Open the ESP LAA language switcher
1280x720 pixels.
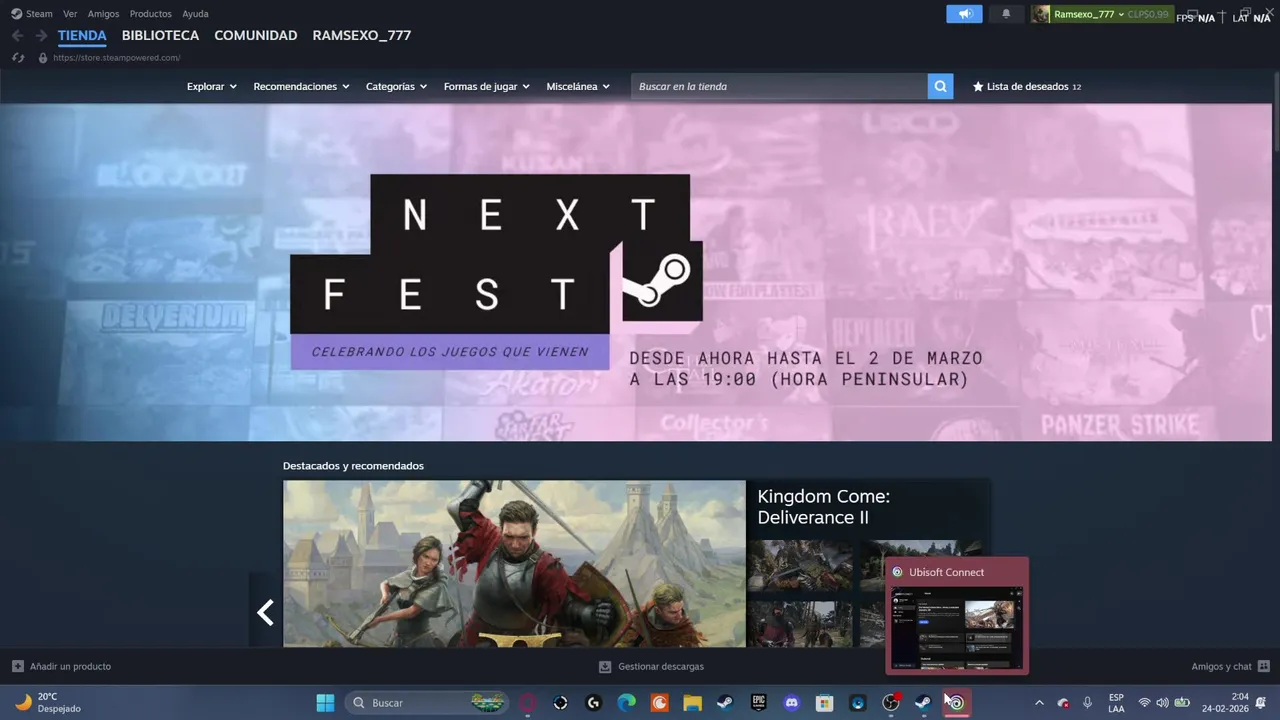click(1116, 703)
